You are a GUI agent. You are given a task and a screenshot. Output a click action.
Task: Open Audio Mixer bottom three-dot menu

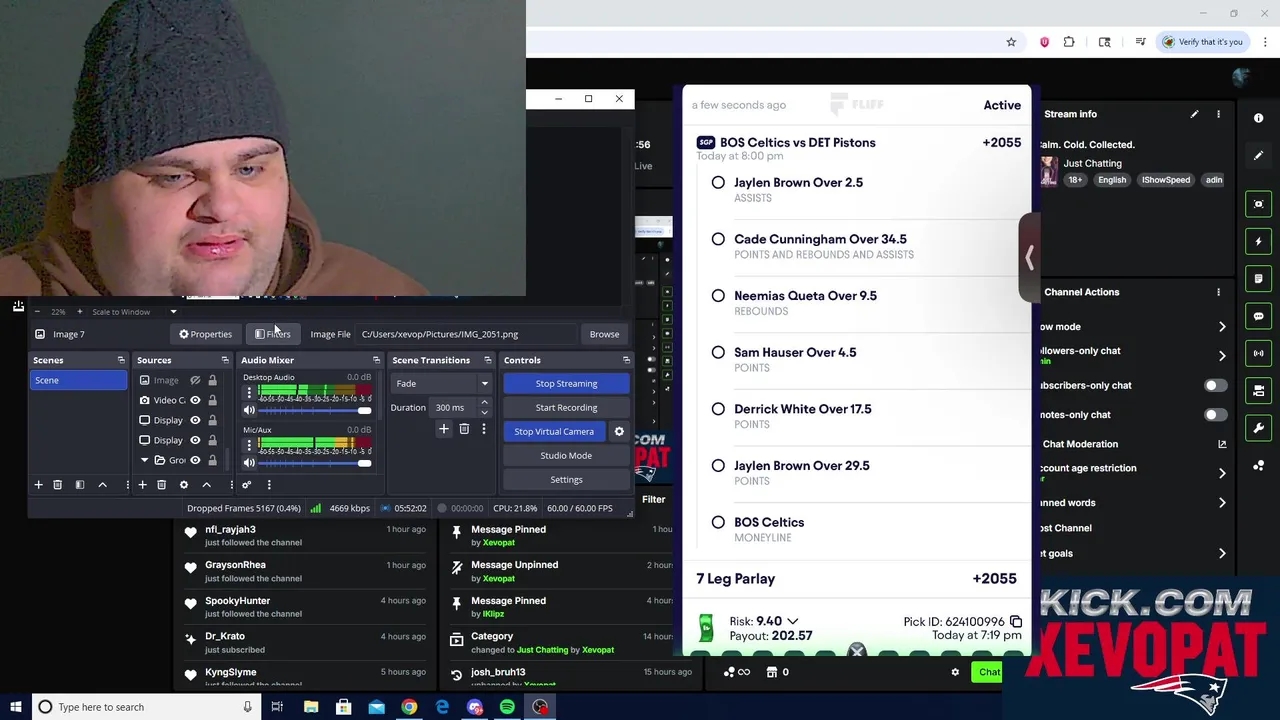pyautogui.click(x=269, y=485)
